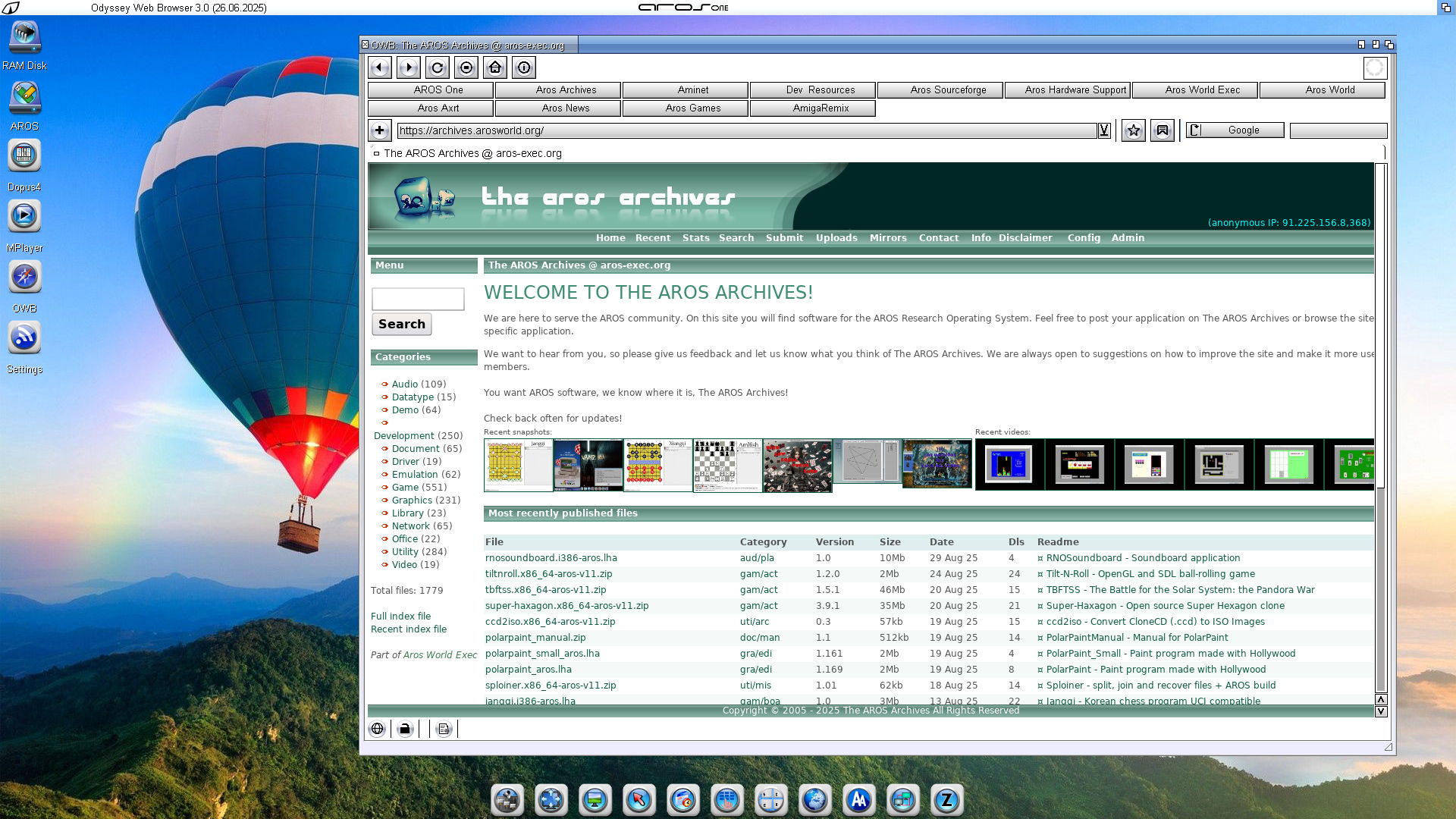Go forward using the forward arrow button

point(409,67)
